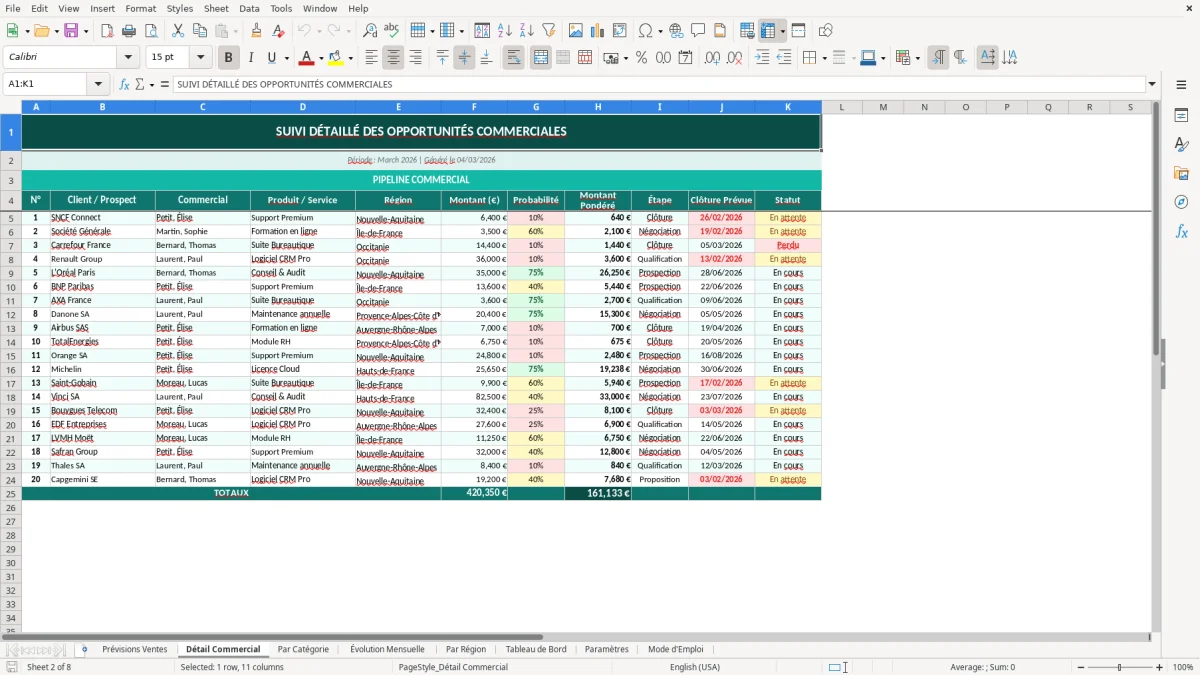1200x675 pixels.
Task: Toggle Align Right
Action: click(415, 58)
